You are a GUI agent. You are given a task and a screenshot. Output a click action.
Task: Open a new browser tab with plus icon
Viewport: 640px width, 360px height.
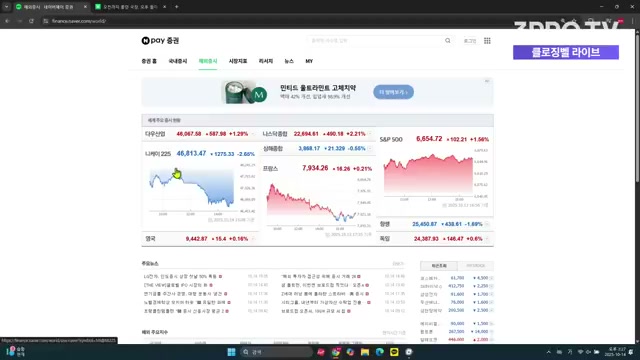point(177,7)
